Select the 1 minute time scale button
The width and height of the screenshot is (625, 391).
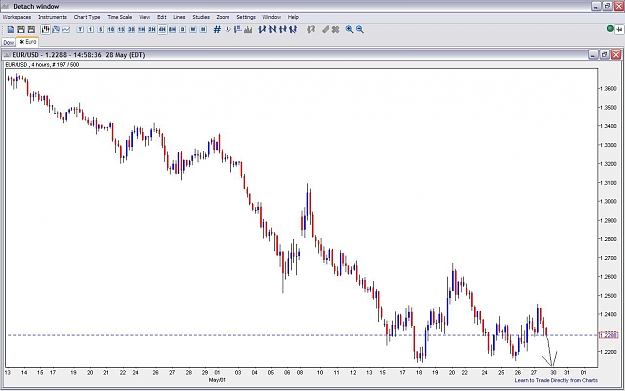(x=90, y=29)
